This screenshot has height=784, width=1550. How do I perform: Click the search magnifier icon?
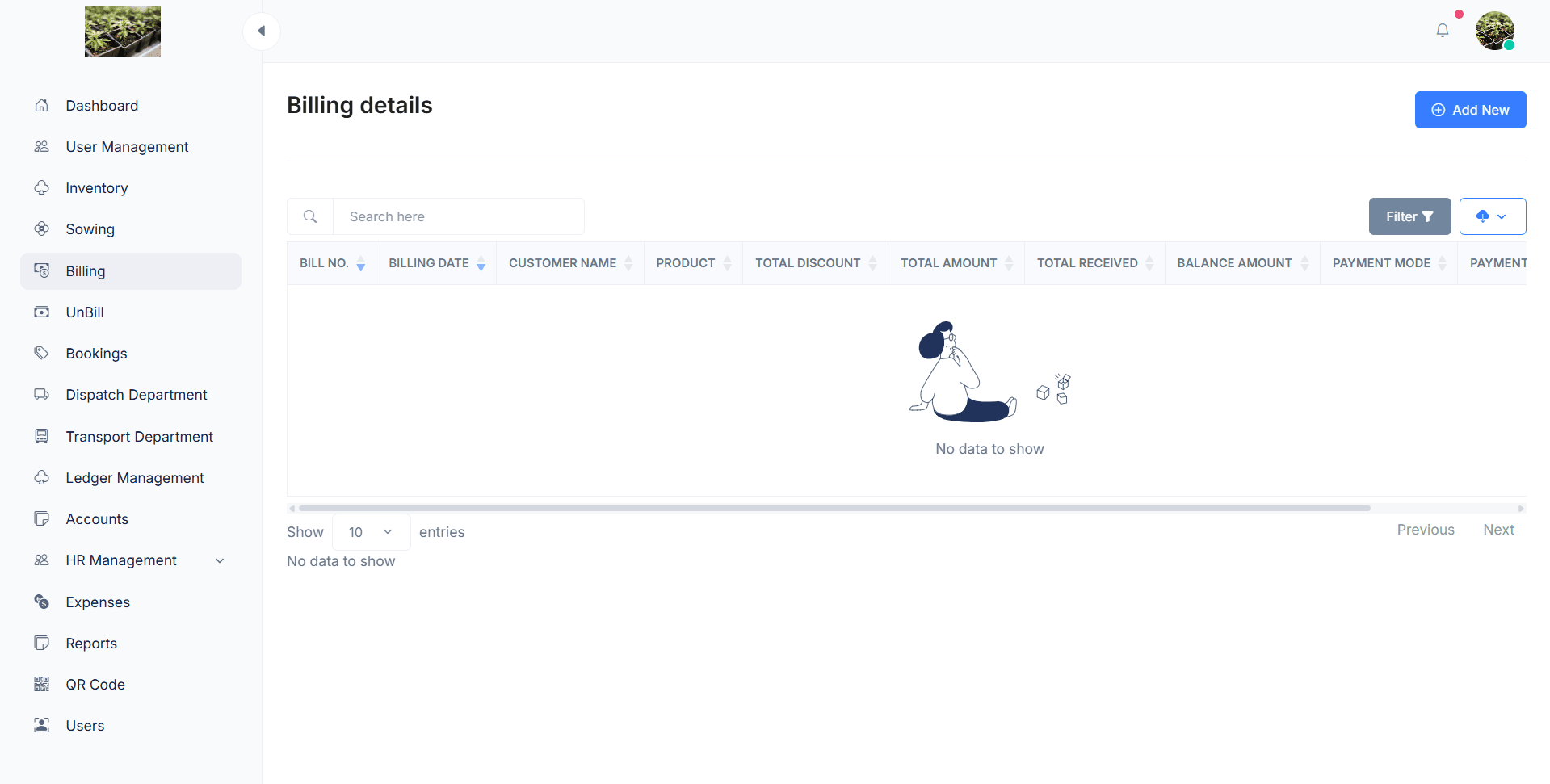310,216
